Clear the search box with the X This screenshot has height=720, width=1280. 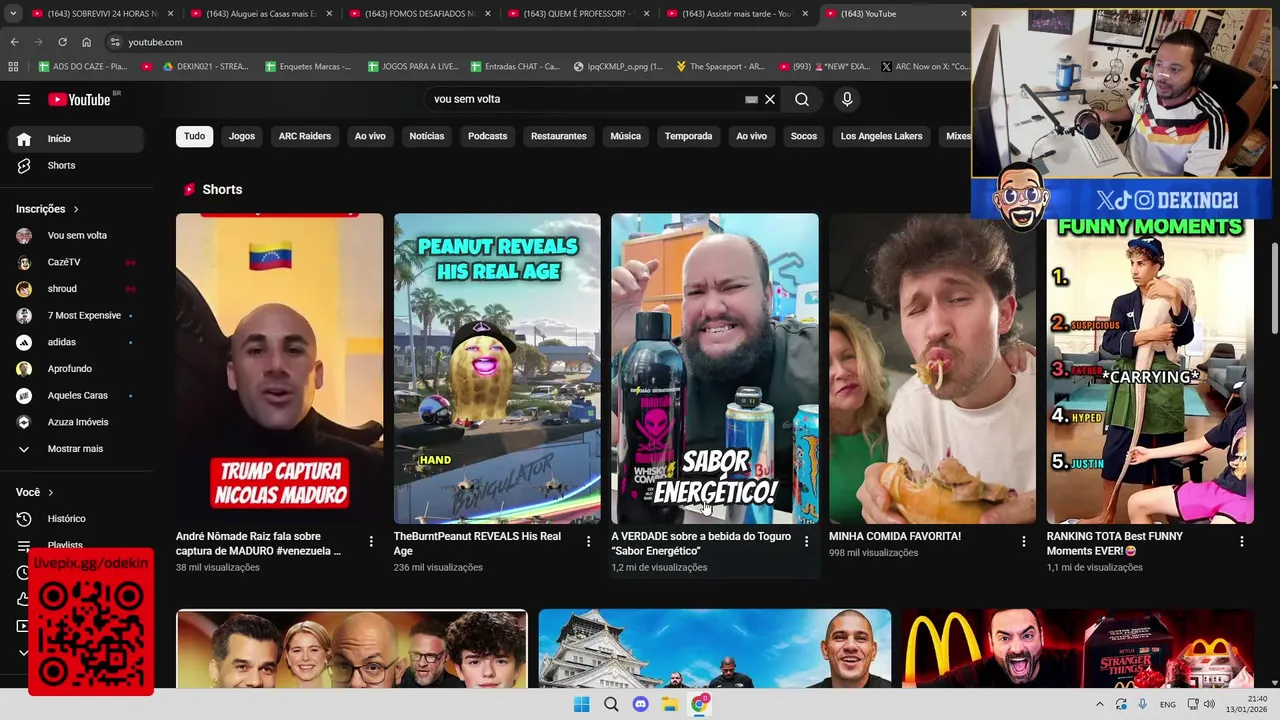coord(770,99)
